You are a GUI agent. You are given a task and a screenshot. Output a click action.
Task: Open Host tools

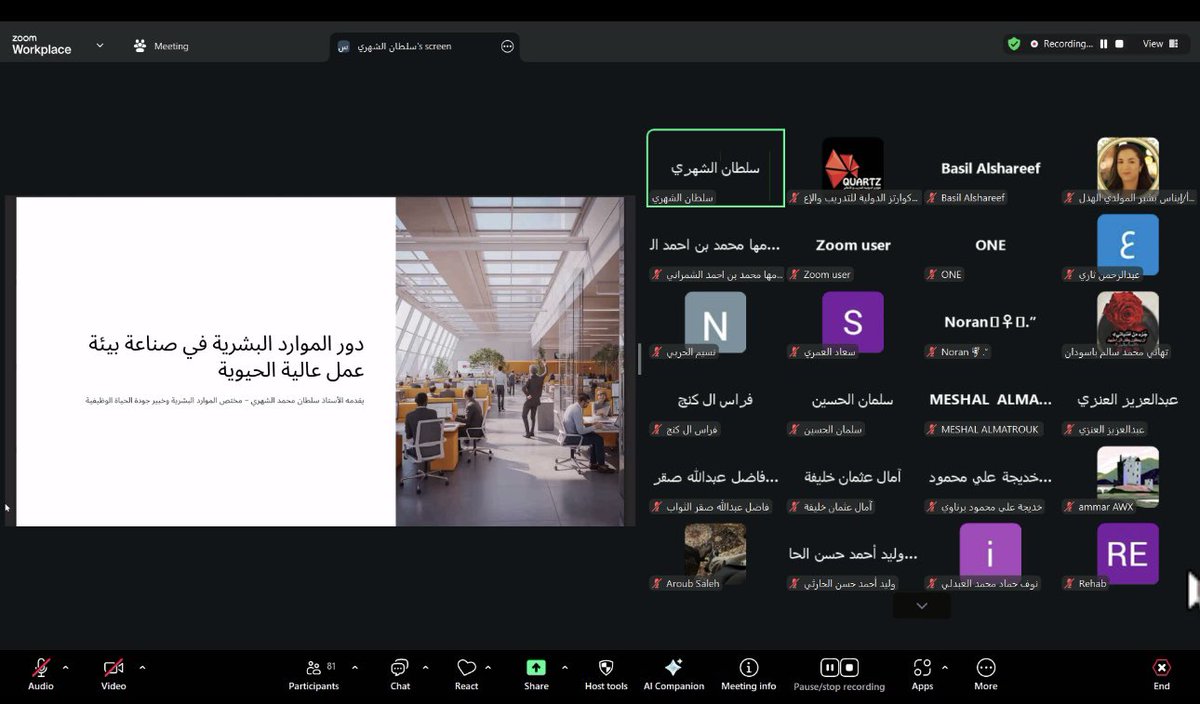point(604,668)
